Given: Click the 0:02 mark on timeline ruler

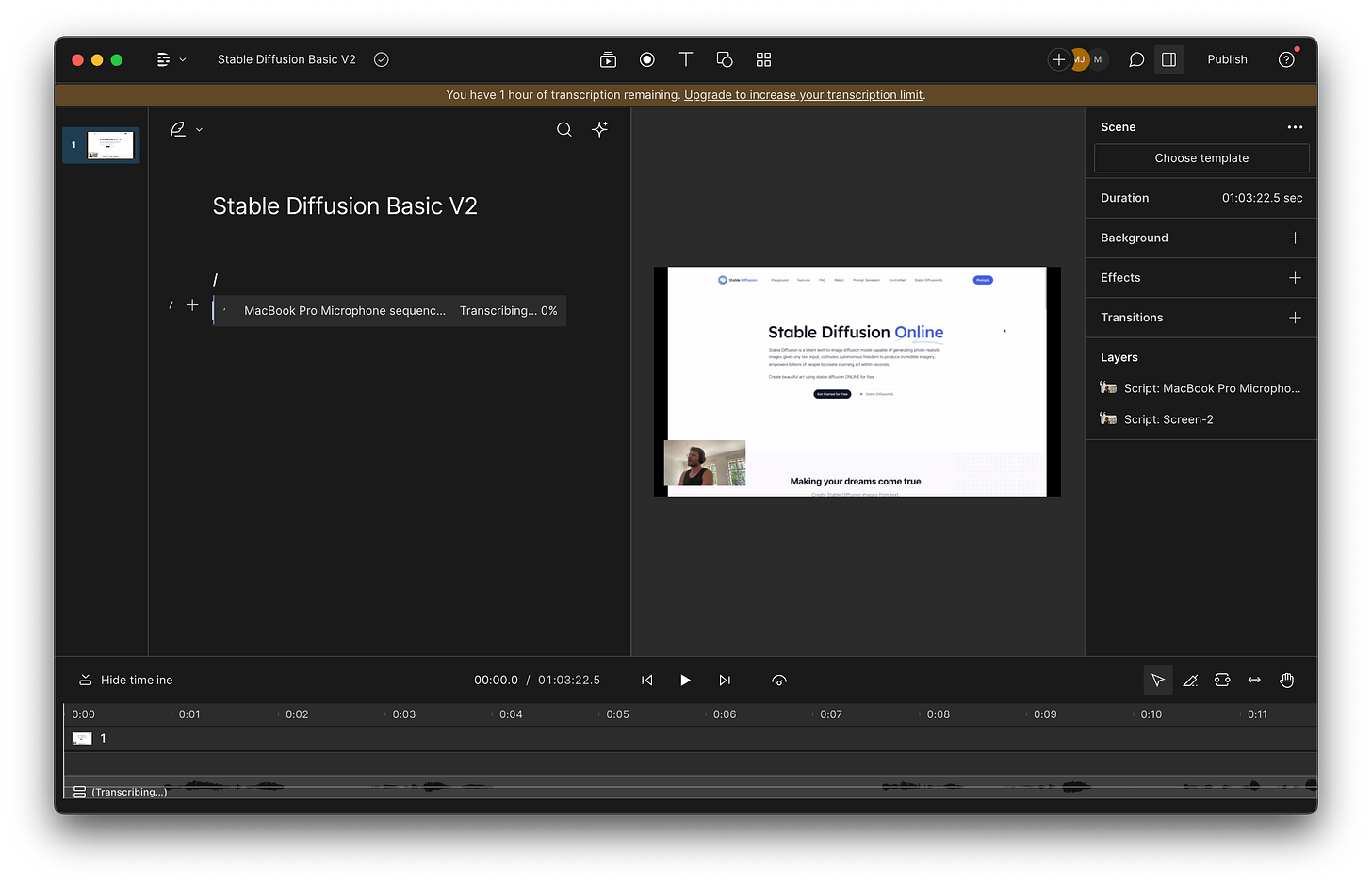Looking at the screenshot, I should pos(297,714).
